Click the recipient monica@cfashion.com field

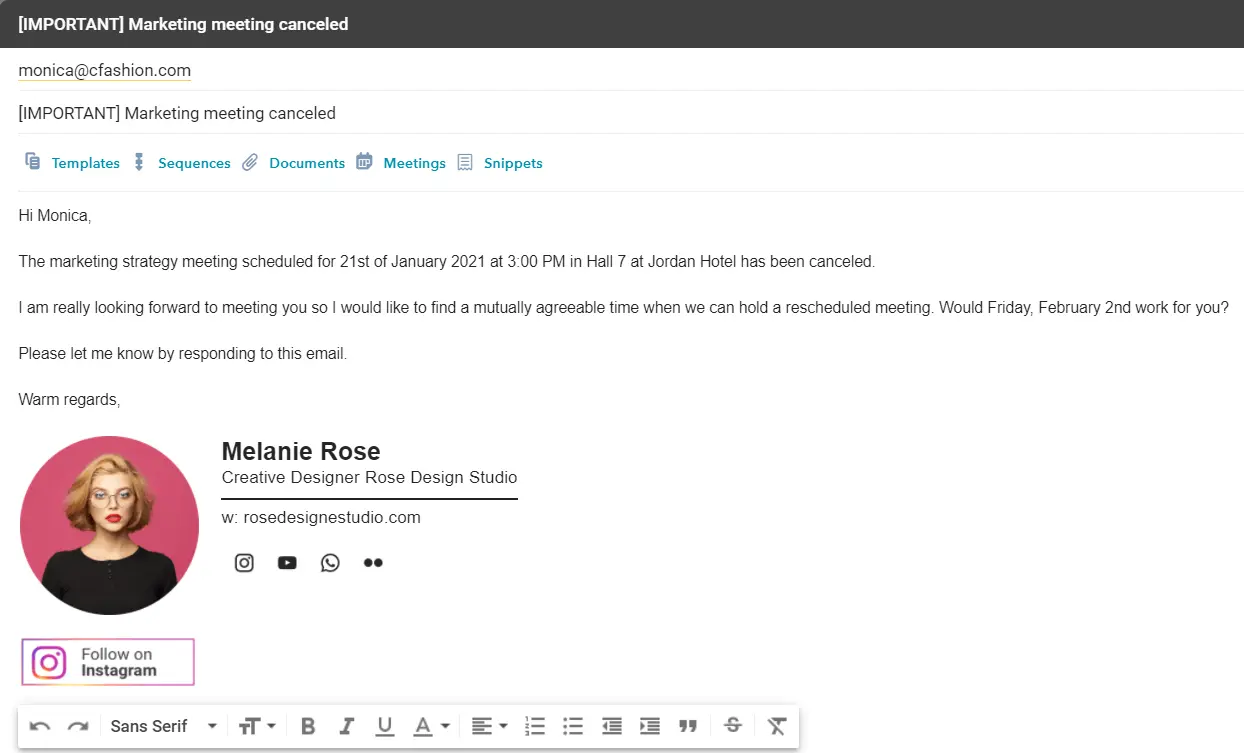[x=105, y=70]
